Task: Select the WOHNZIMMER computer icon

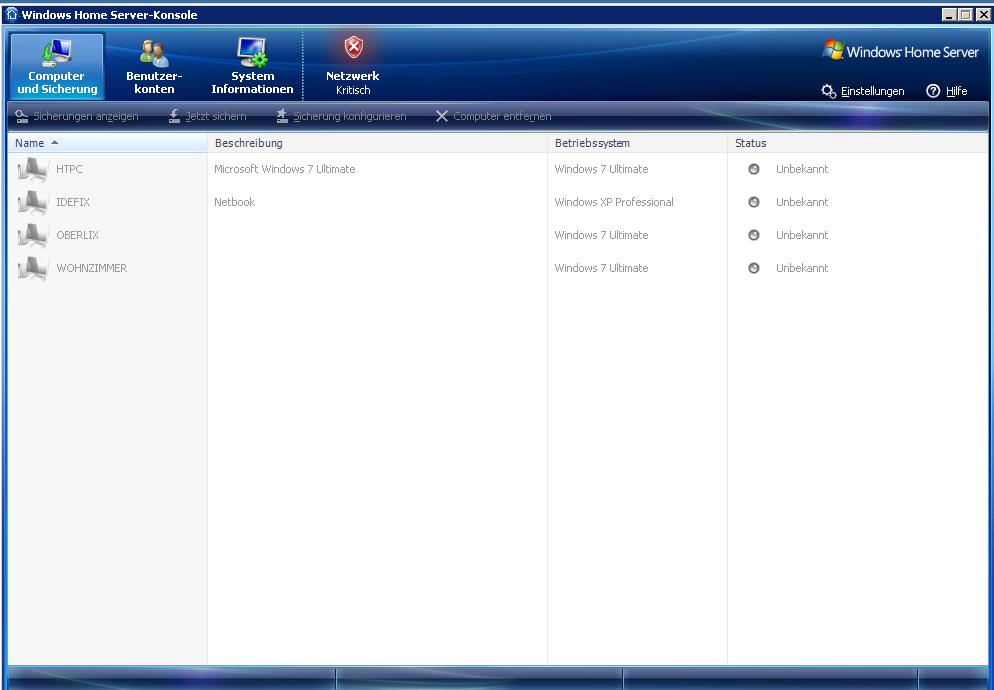Action: (33, 269)
